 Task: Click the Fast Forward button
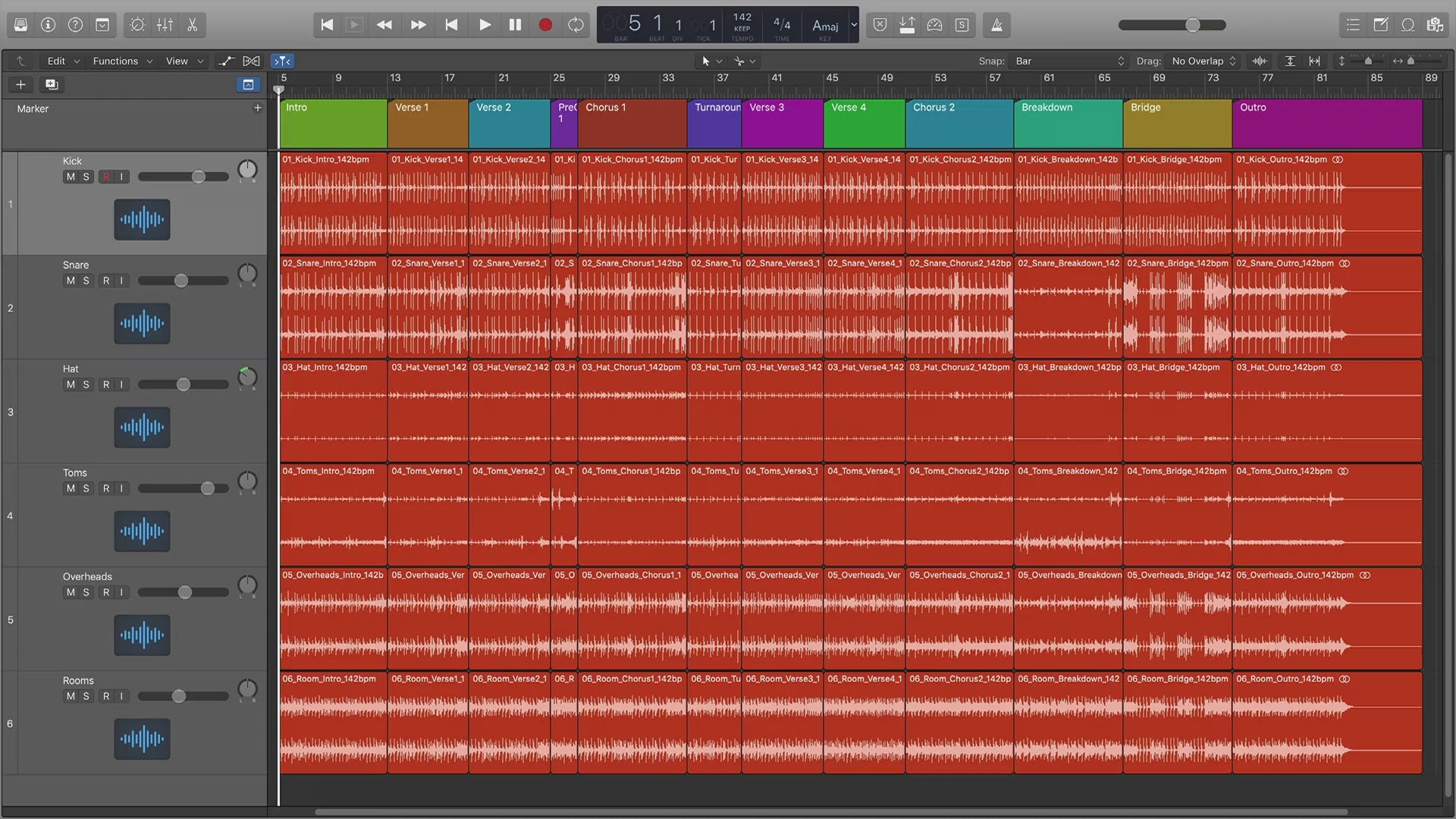click(x=418, y=25)
